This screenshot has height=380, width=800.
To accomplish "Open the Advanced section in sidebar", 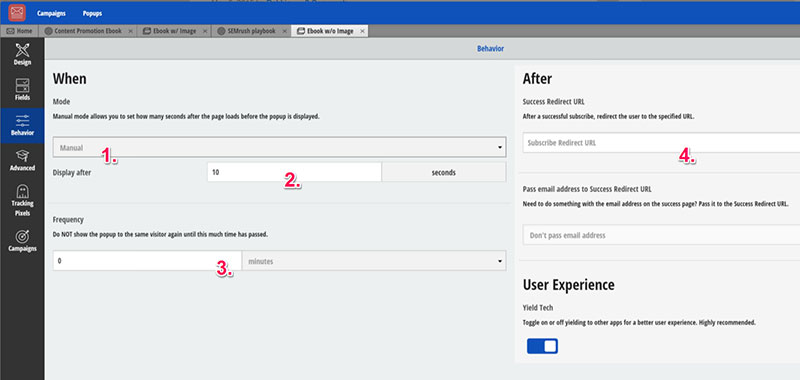I will [22, 160].
